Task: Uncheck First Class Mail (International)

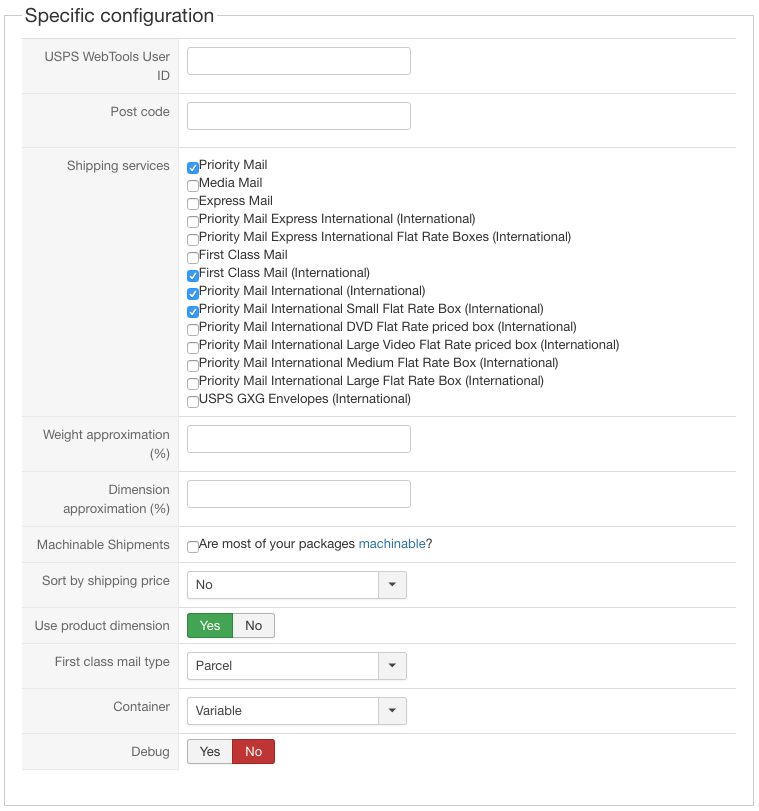Action: point(193,276)
